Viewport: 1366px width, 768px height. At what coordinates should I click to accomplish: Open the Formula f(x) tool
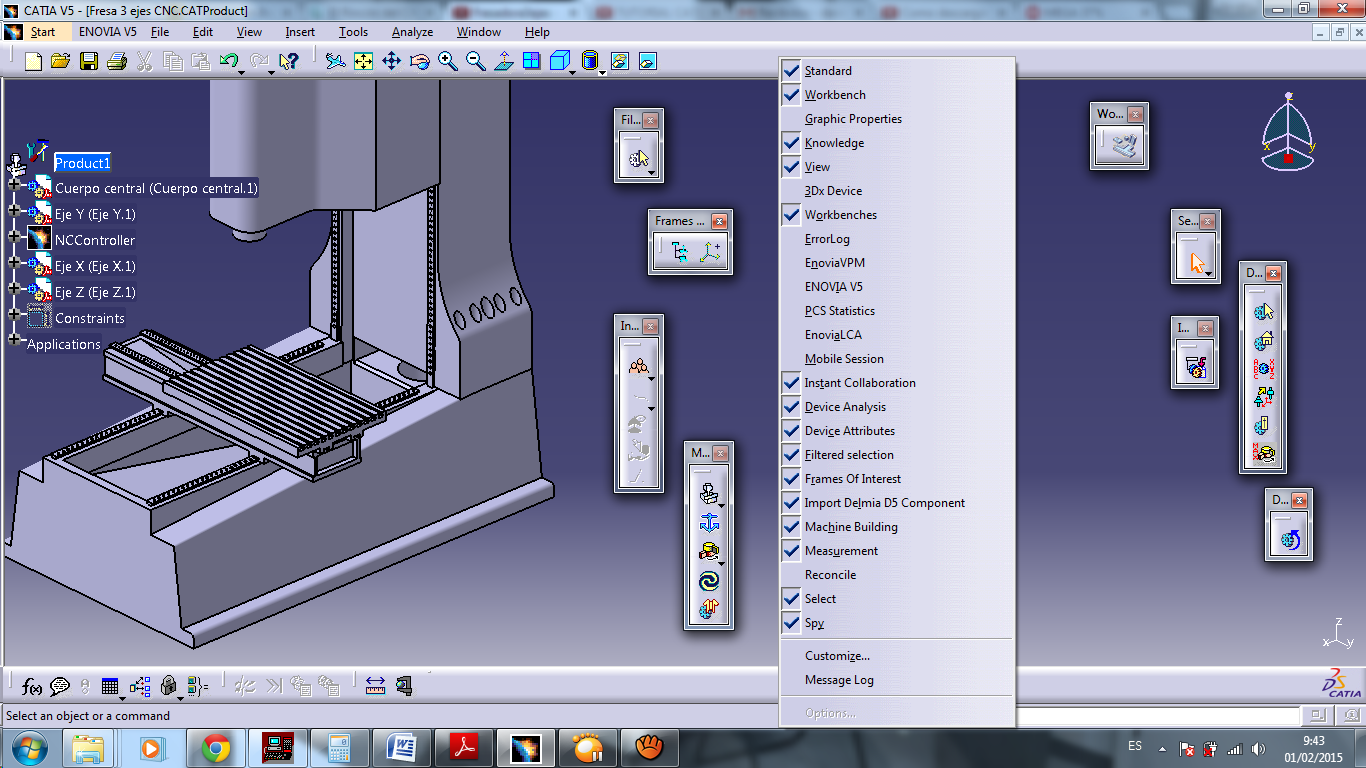[32, 686]
